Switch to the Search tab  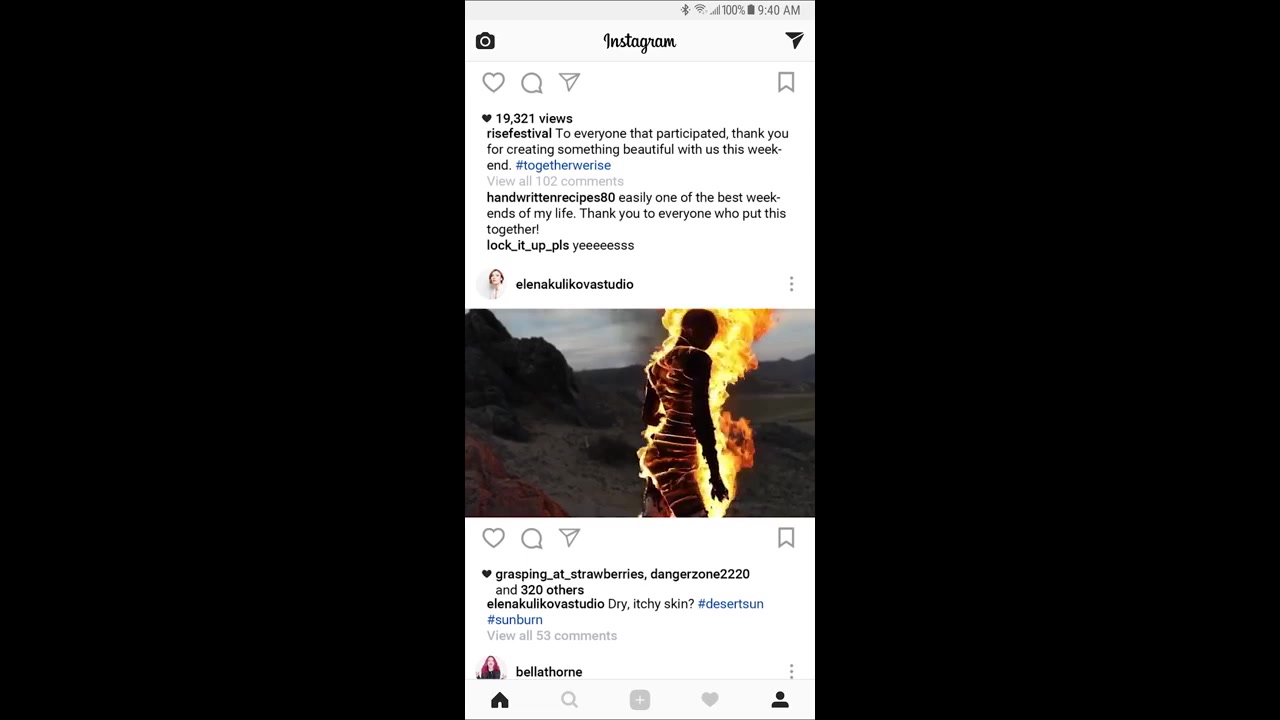pyautogui.click(x=569, y=700)
